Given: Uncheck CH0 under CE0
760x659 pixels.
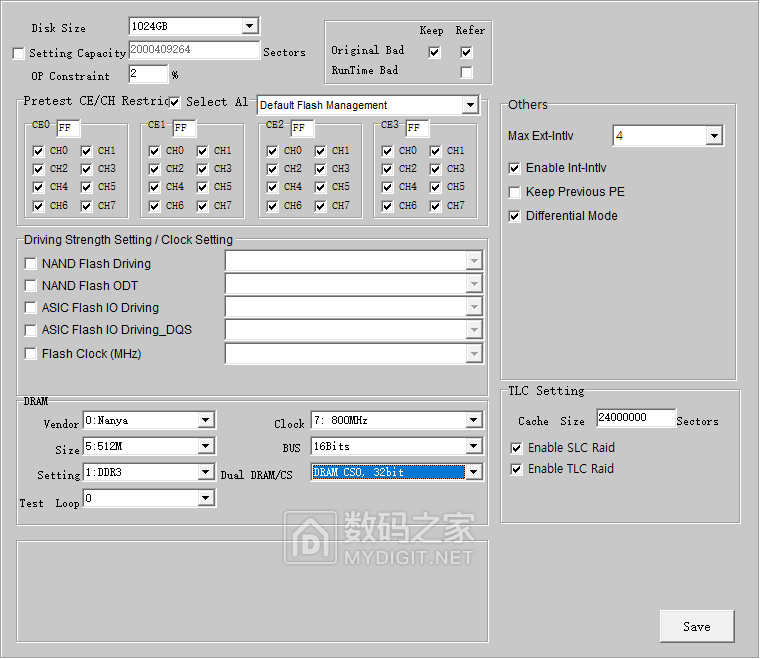Looking at the screenshot, I should (x=38, y=151).
